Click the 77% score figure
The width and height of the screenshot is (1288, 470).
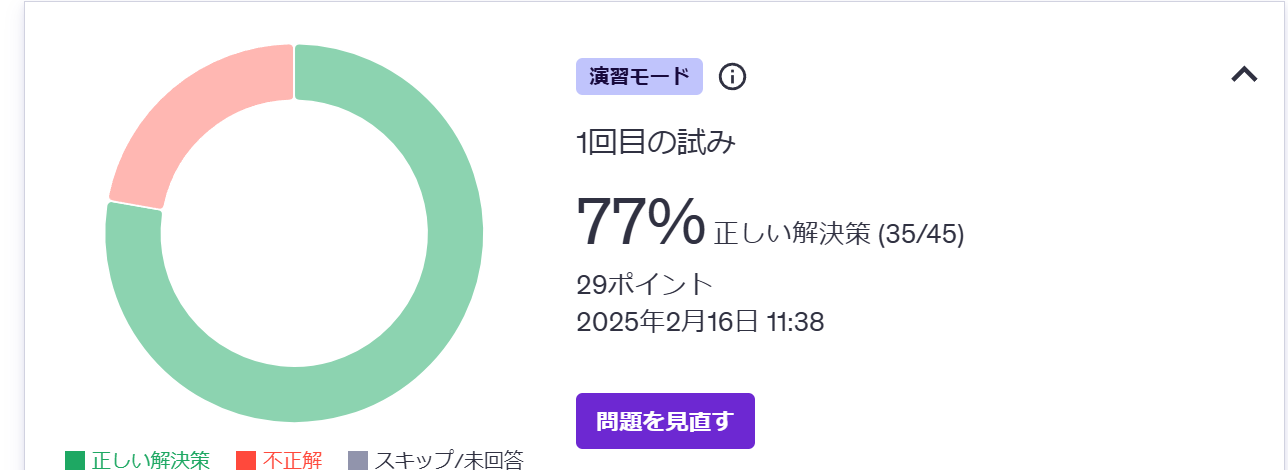click(x=641, y=222)
